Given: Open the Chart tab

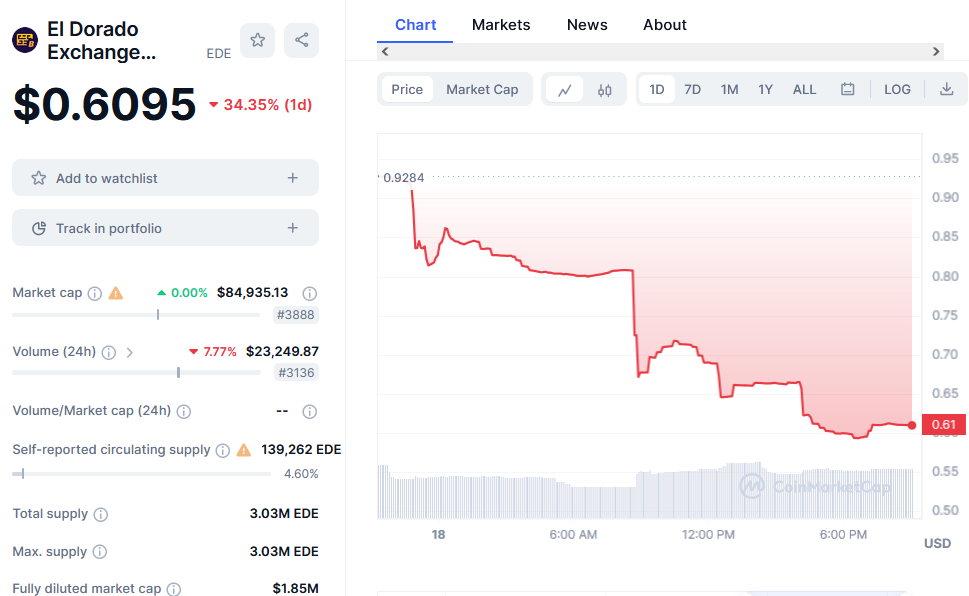Looking at the screenshot, I should [x=415, y=25].
